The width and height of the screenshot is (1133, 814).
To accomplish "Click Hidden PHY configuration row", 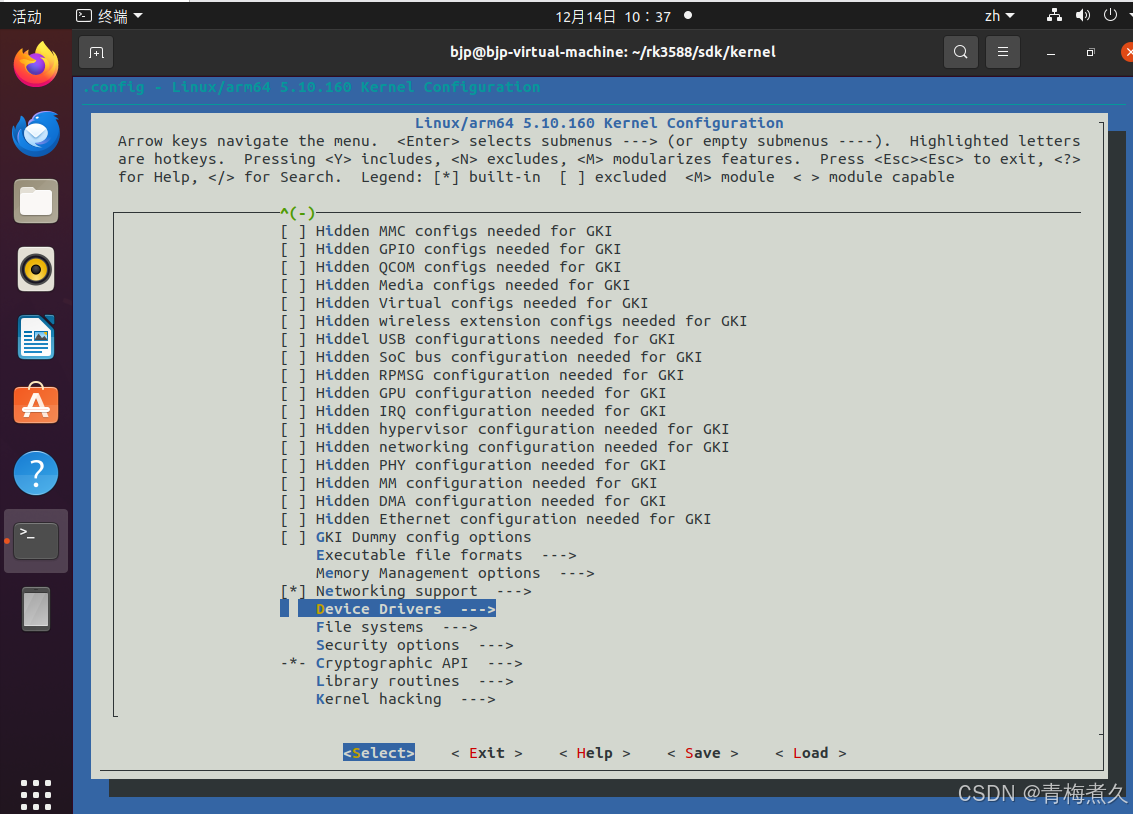I will coord(473,466).
